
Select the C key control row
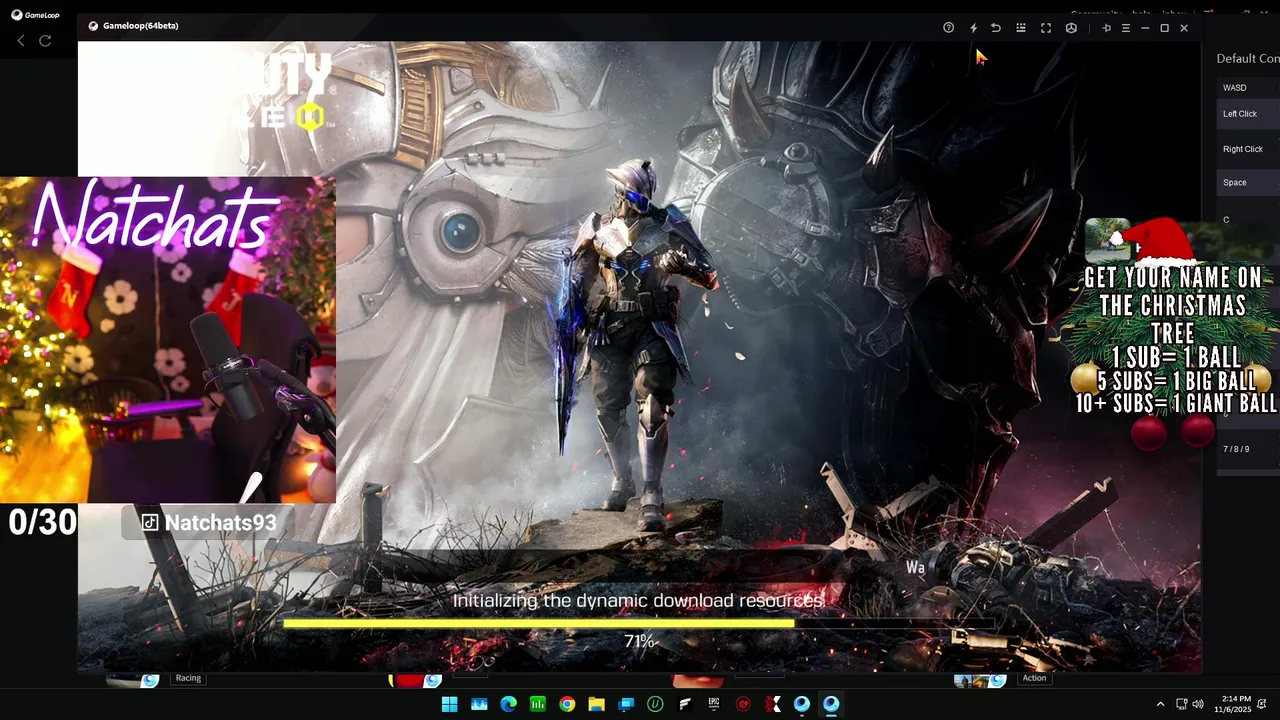click(1249, 219)
